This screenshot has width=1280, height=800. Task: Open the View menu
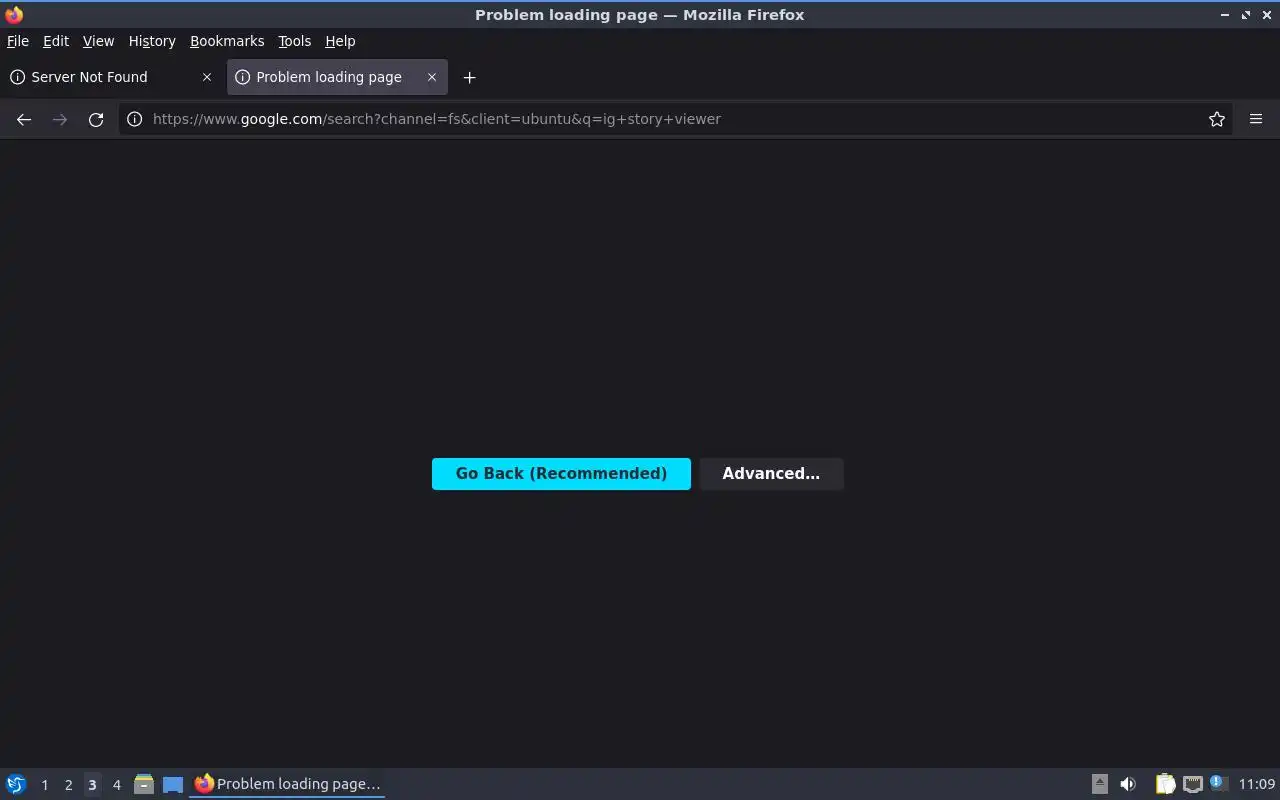coord(98,41)
